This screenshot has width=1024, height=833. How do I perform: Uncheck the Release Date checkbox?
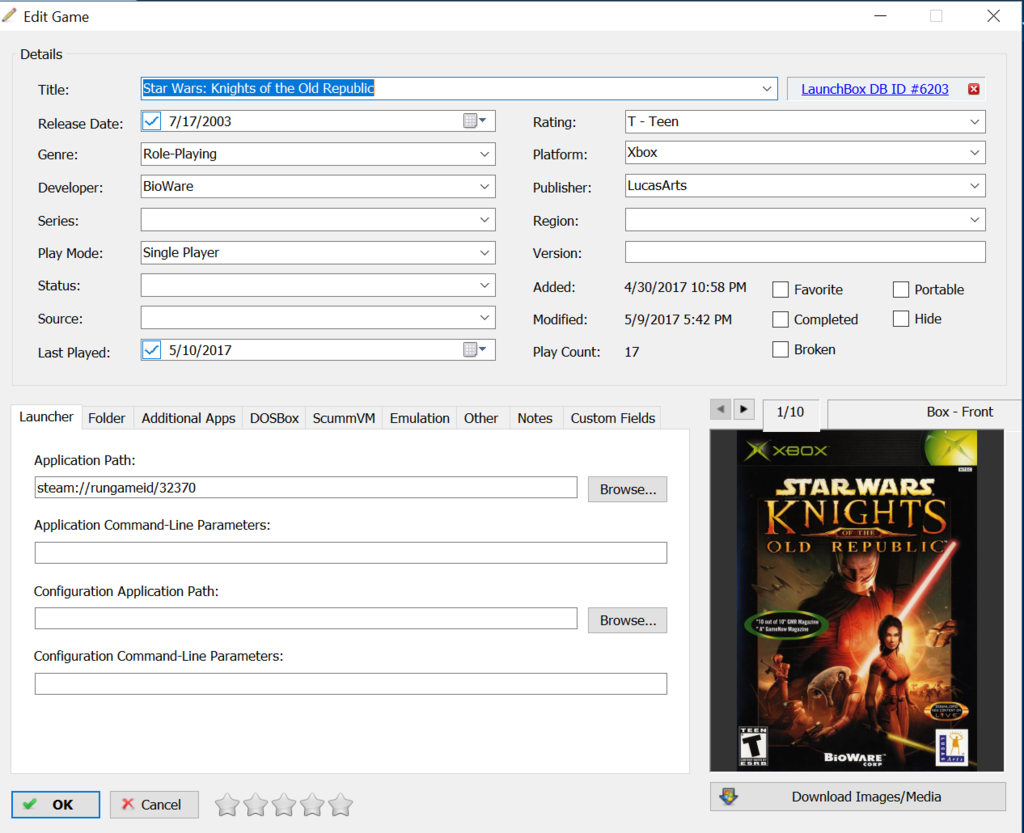tap(152, 121)
